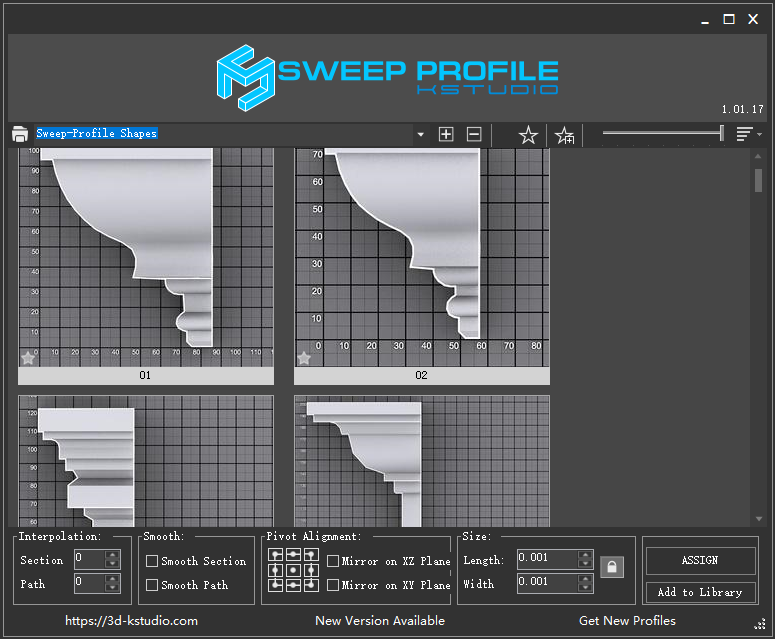
Task: Click the Length input field
Action: (x=548, y=559)
